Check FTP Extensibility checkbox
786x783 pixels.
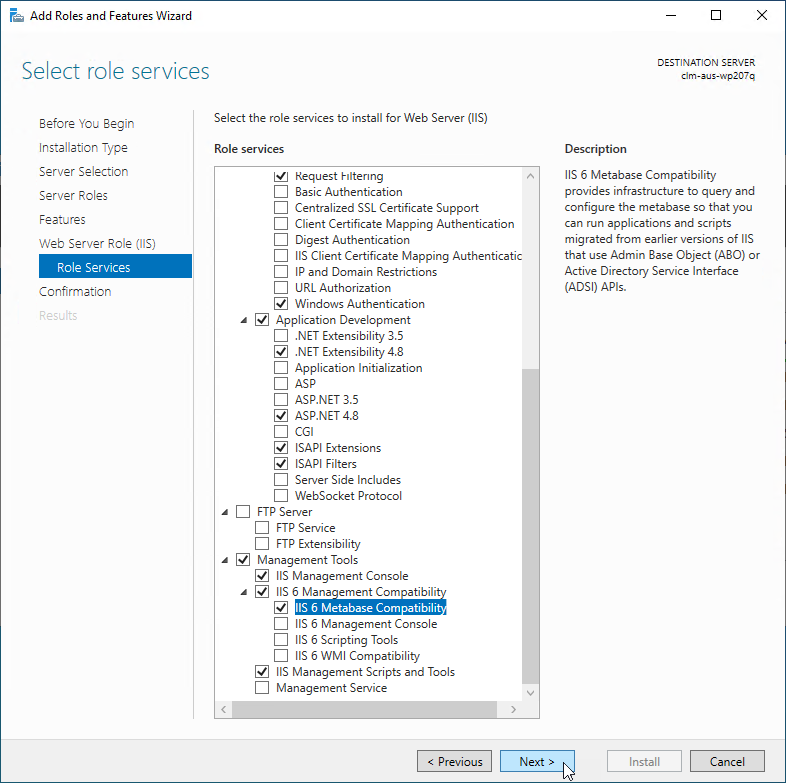[x=262, y=544]
